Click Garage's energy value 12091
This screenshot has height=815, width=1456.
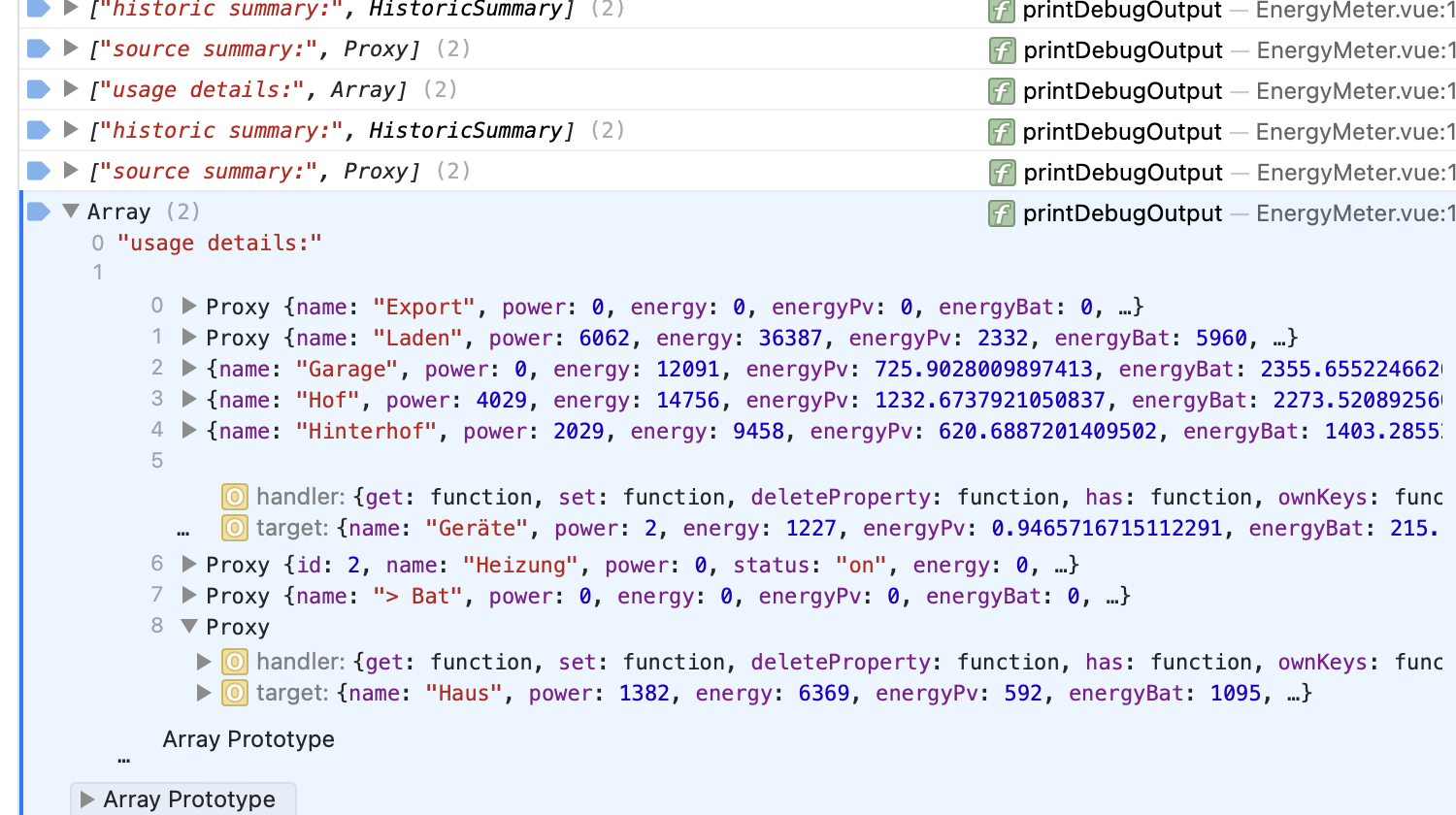point(688,369)
